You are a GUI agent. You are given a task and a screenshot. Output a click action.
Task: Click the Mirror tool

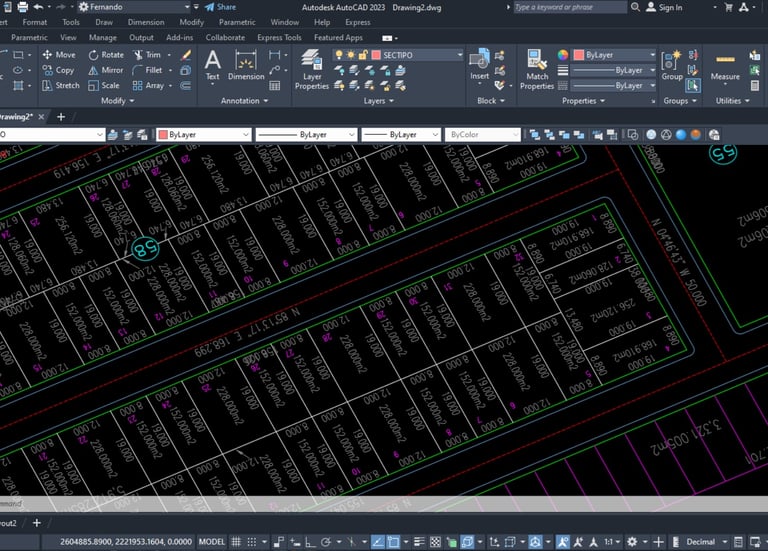105,70
